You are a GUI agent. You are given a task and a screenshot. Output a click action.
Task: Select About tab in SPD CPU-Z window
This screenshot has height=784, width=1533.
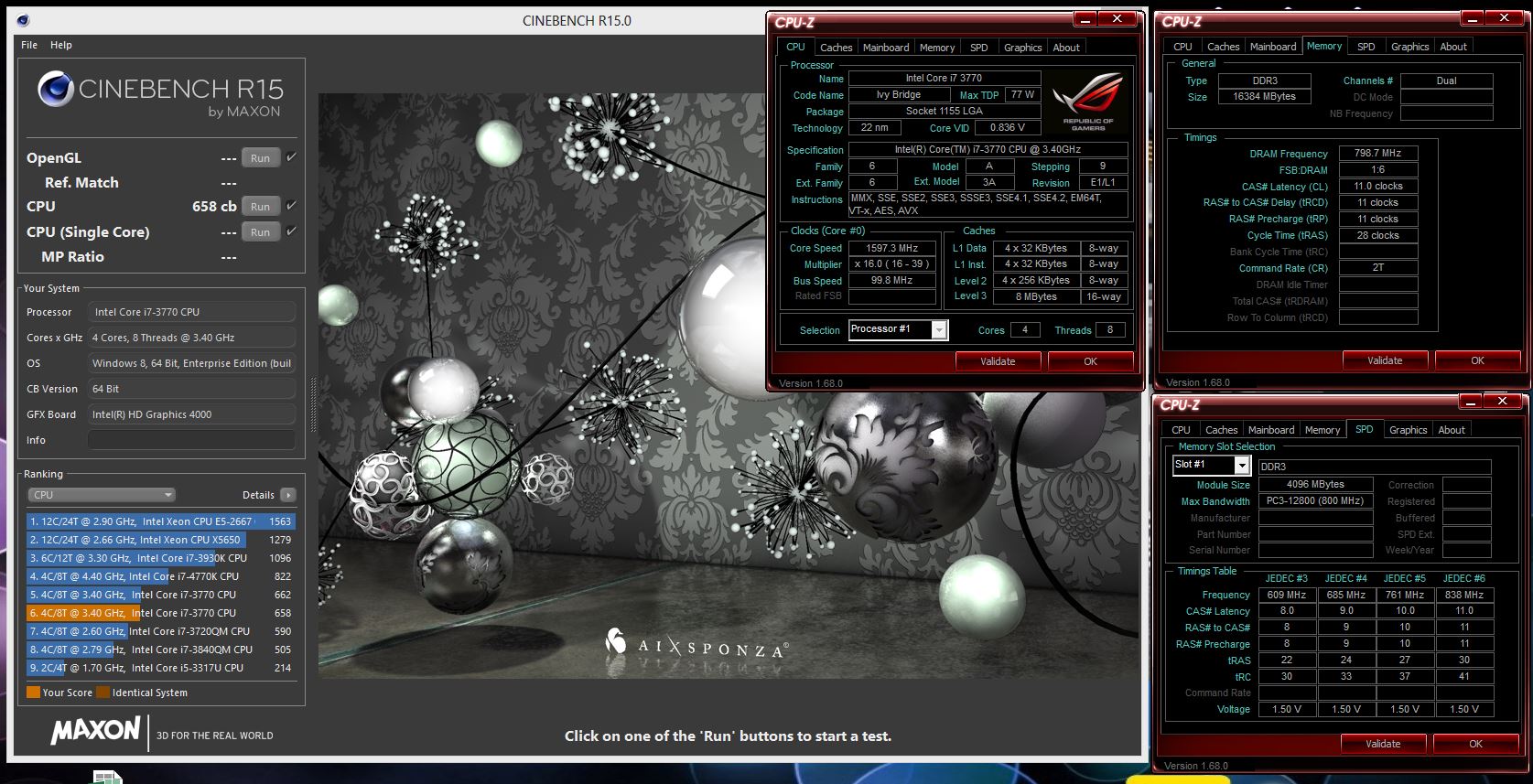coord(1452,430)
